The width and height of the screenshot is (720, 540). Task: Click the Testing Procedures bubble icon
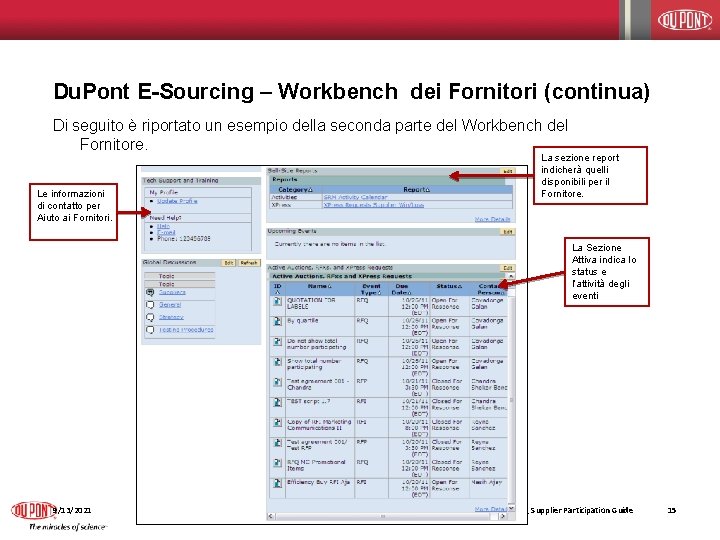[x=150, y=330]
